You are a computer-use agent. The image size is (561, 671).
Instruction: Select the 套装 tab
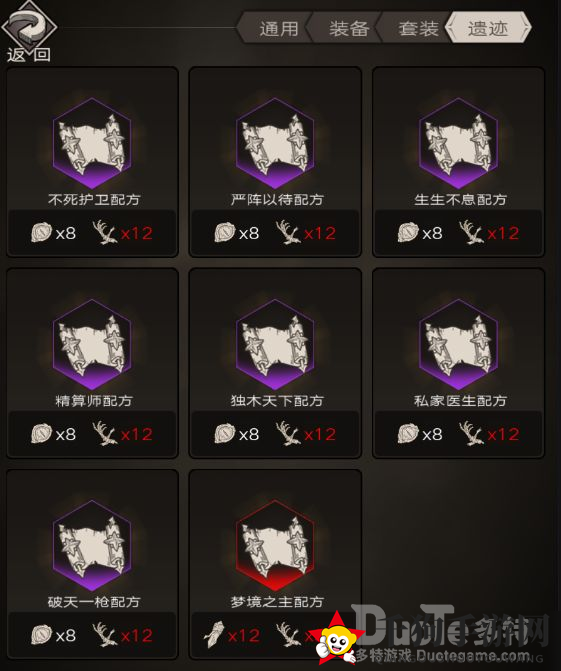click(x=418, y=29)
